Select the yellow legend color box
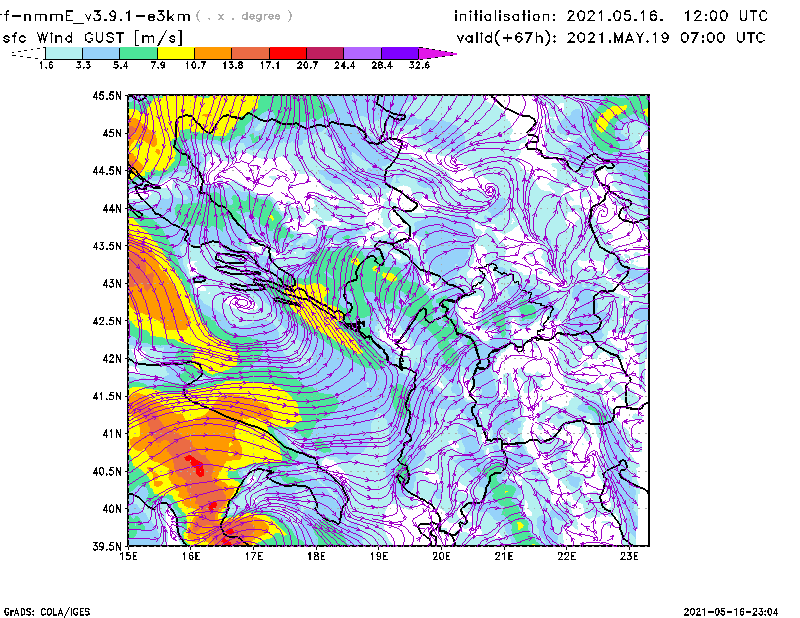This screenshot has height=618, width=800. click(x=176, y=53)
